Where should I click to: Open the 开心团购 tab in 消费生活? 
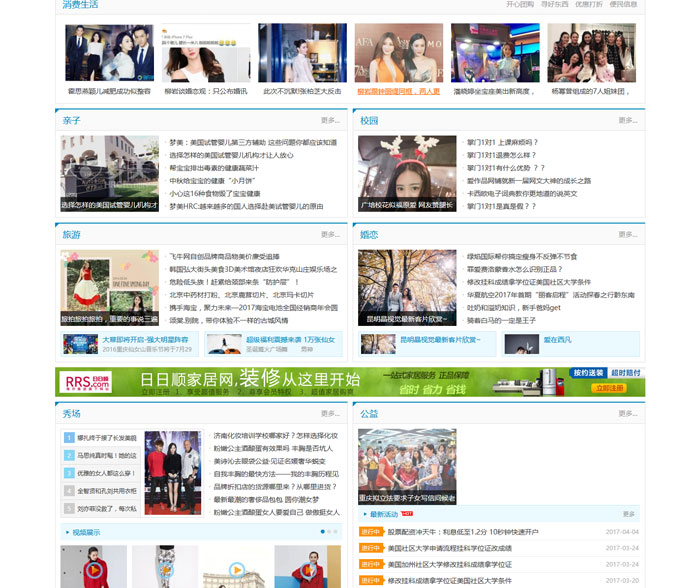tap(520, 5)
